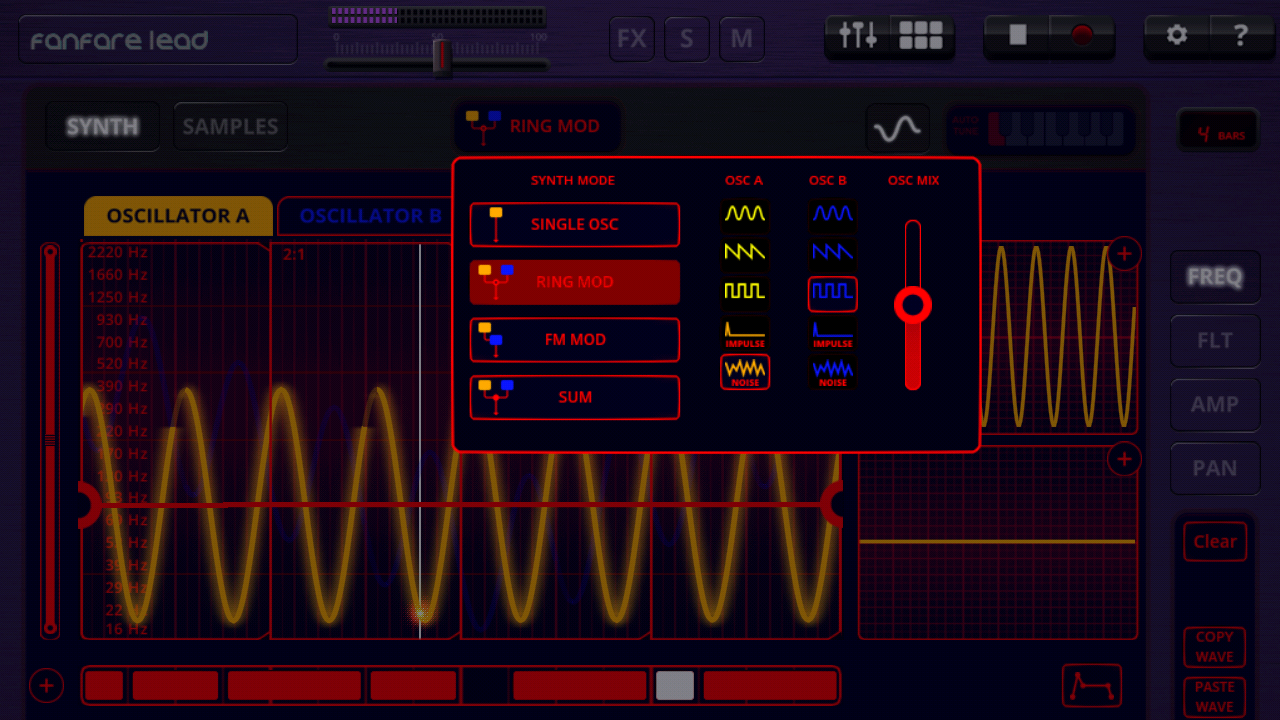
Task: Open the 4 bars length selector
Action: pos(1217,133)
